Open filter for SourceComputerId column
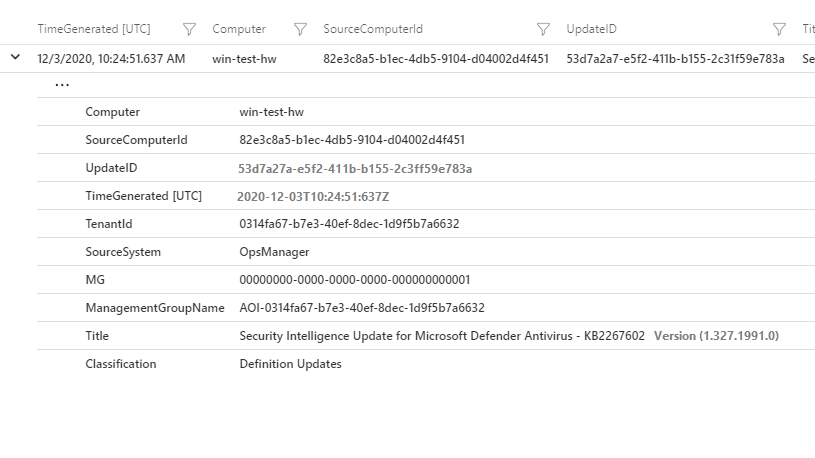This screenshot has width=815, height=458. click(x=543, y=30)
